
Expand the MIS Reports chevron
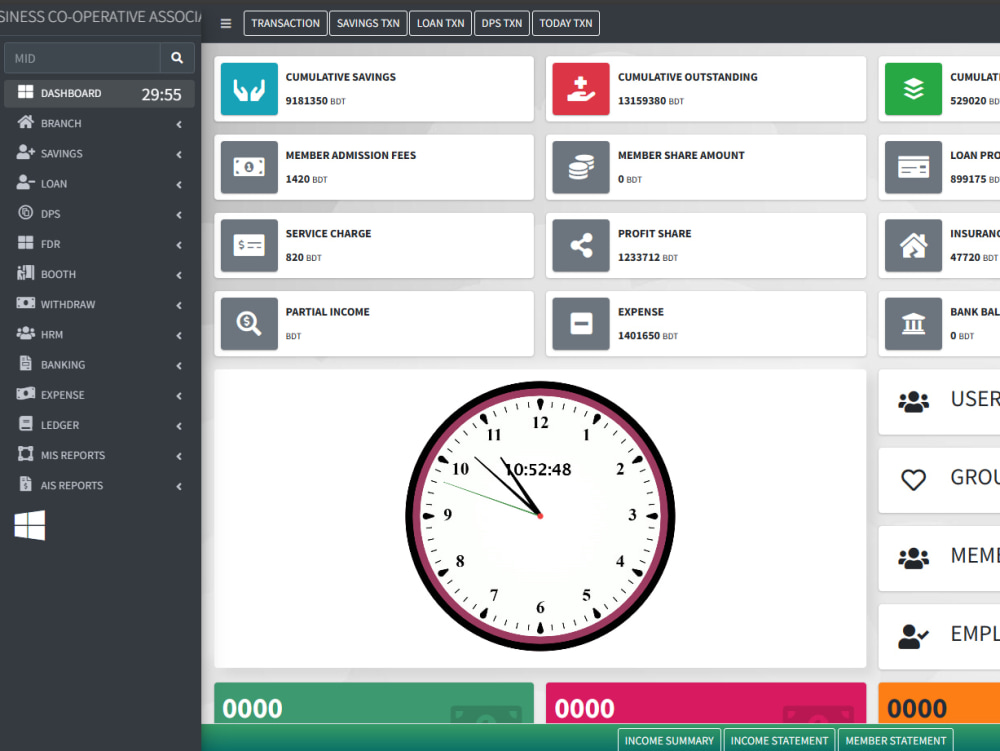click(x=179, y=456)
